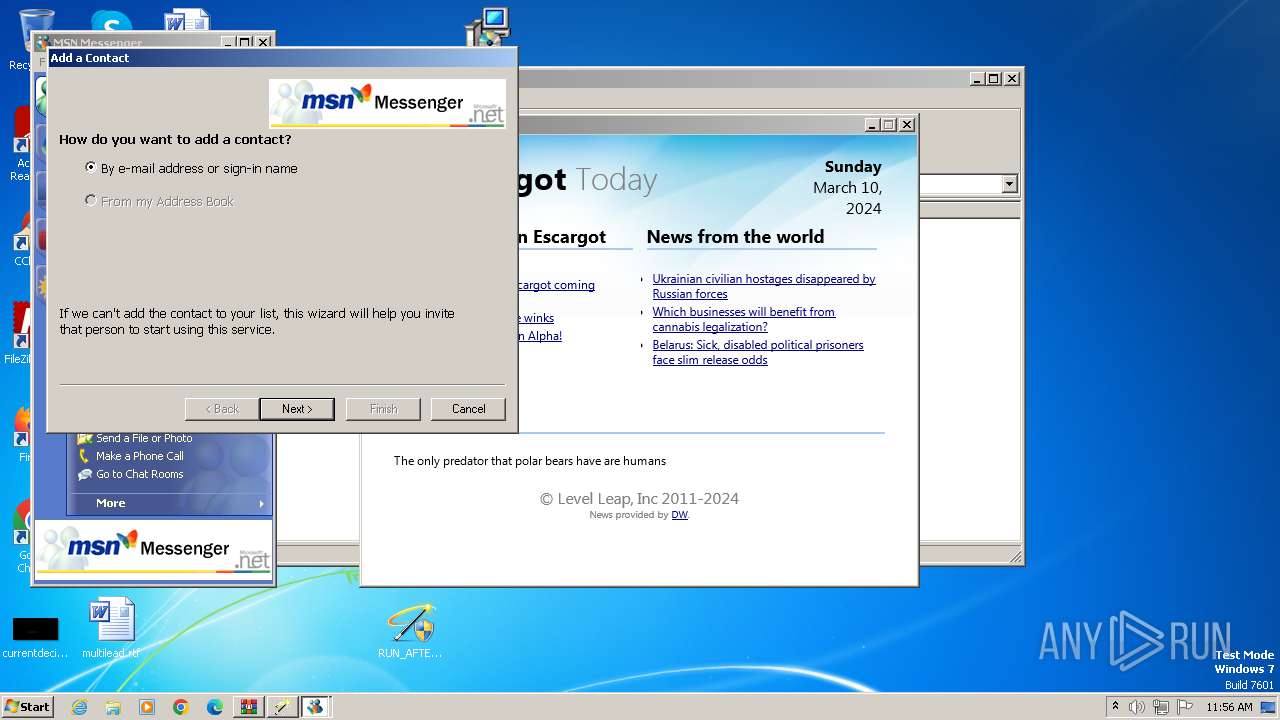This screenshot has width=1280, height=720.
Task: Click the disabled Back button
Action: (x=222, y=409)
